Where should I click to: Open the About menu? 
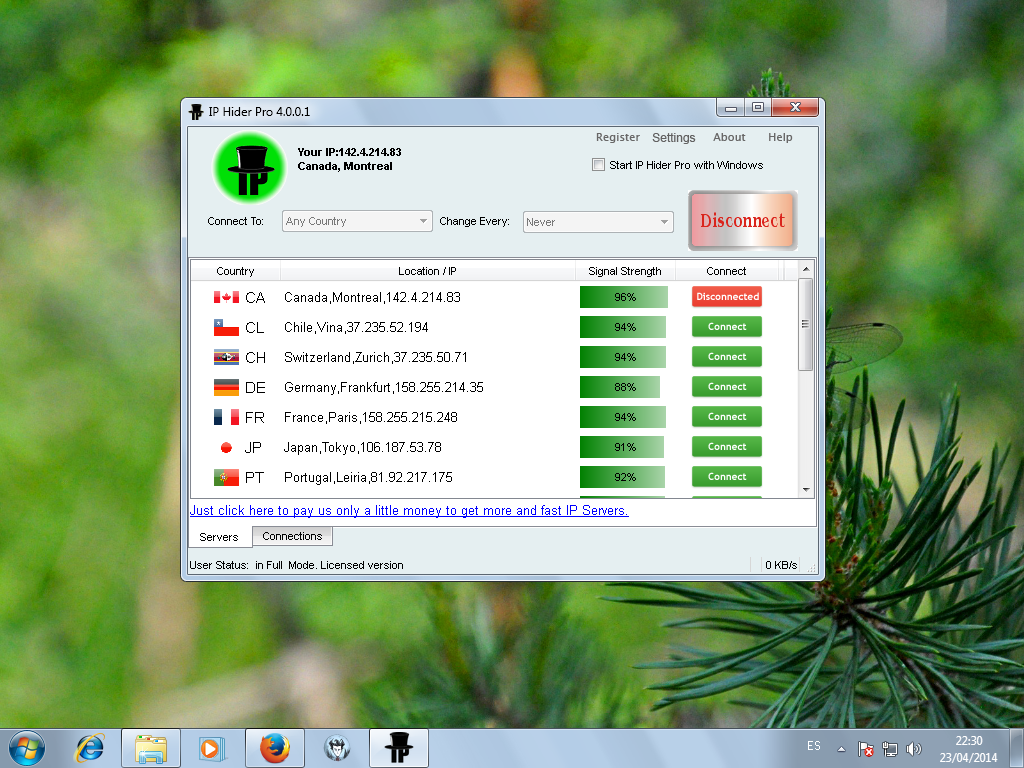[x=729, y=137]
